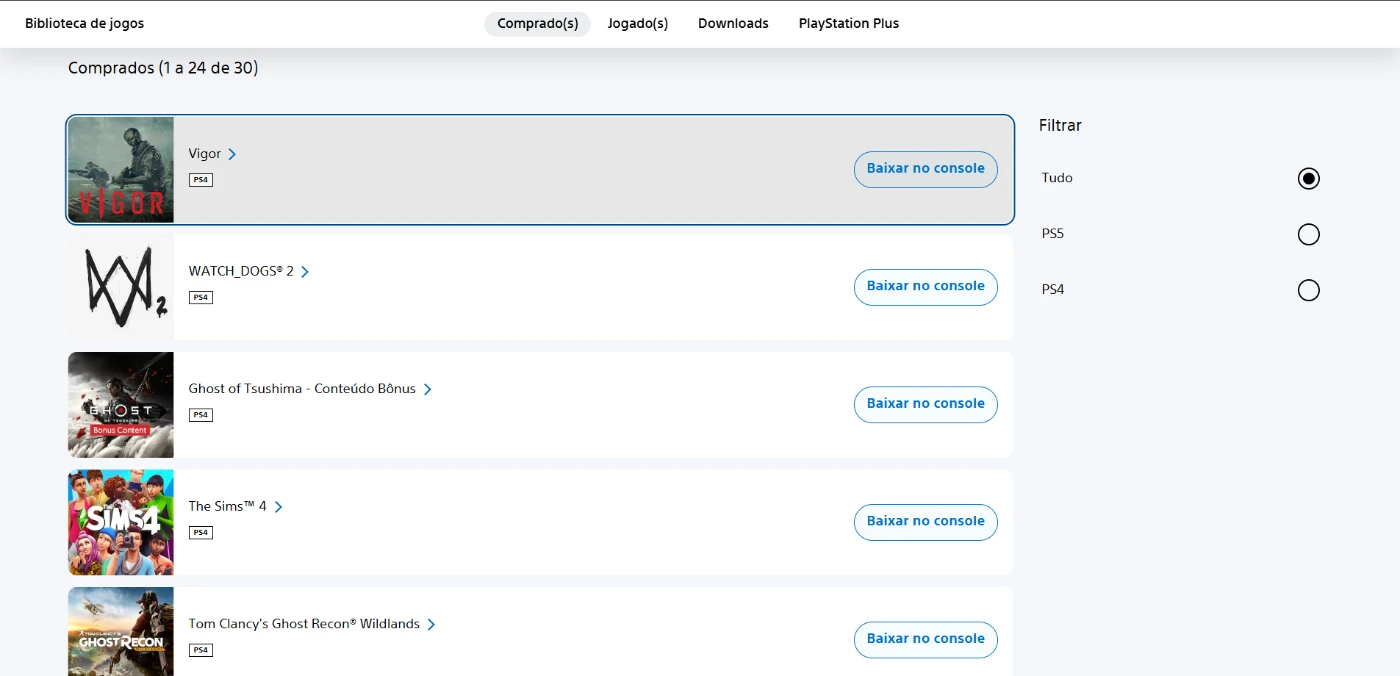Filter library by PS5 games
The width and height of the screenshot is (1400, 676).
coord(1308,235)
